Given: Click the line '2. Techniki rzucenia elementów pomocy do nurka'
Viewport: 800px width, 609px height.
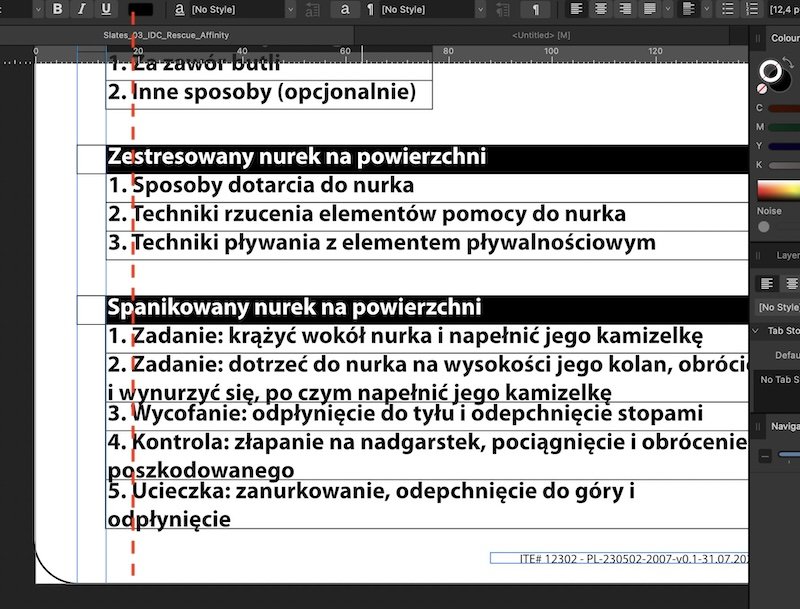Looking at the screenshot, I should point(367,214).
